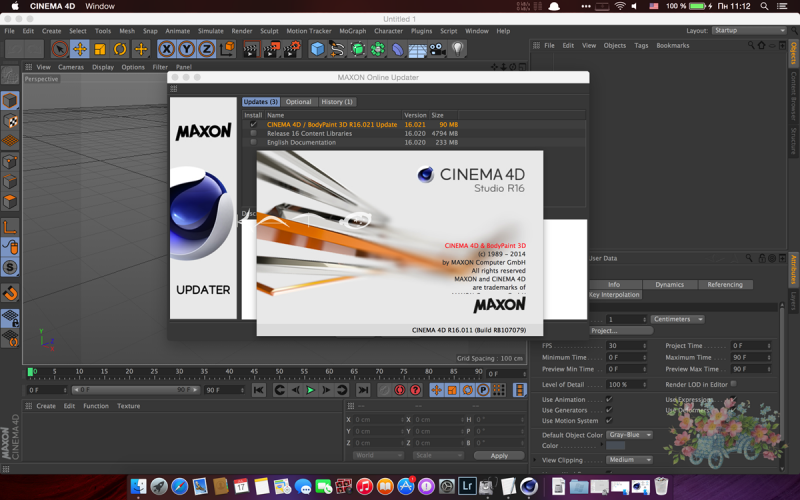The height and width of the screenshot is (500, 800).
Task: Add a Cube primitive object
Action: click(x=317, y=48)
